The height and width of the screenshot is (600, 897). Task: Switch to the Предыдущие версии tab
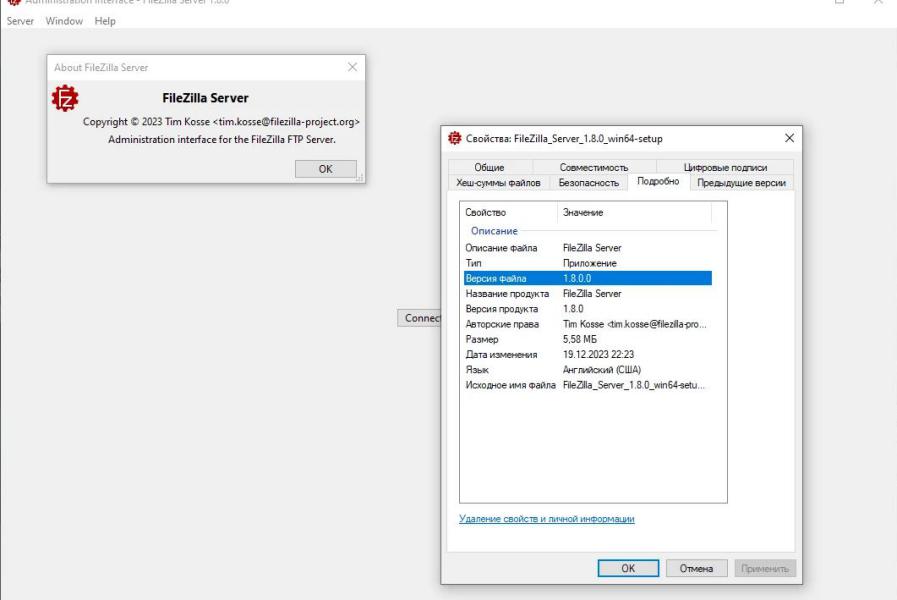[741, 182]
